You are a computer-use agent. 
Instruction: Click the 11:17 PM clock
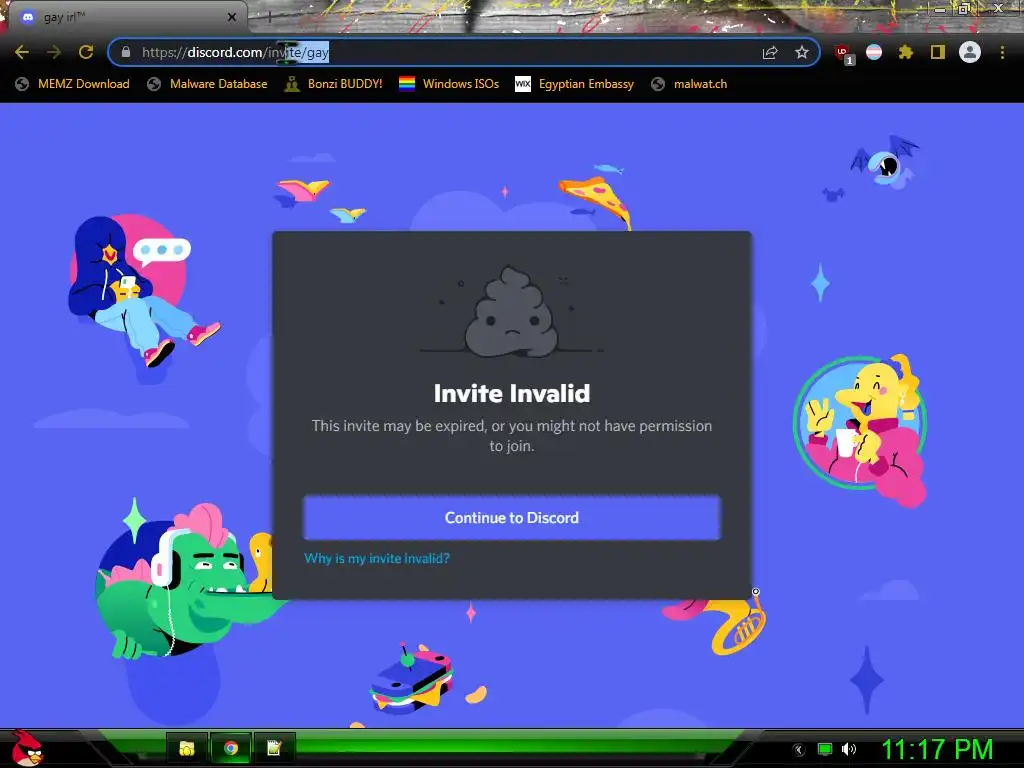coord(937,749)
